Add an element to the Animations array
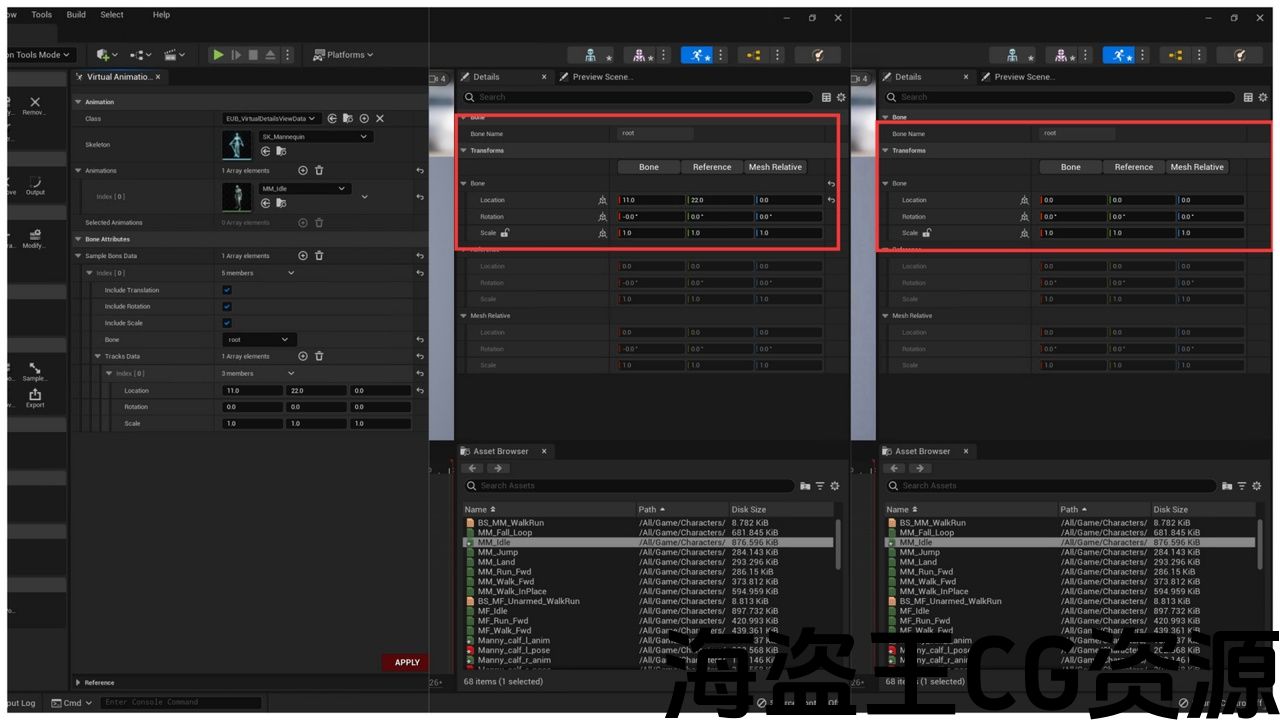 coord(303,171)
